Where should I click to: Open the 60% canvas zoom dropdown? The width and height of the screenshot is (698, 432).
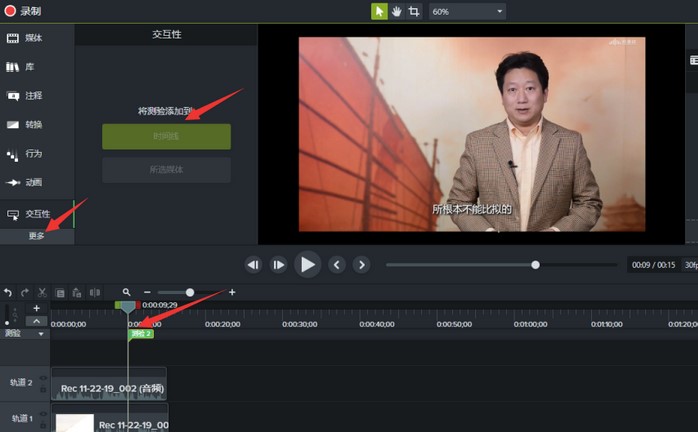(x=467, y=11)
